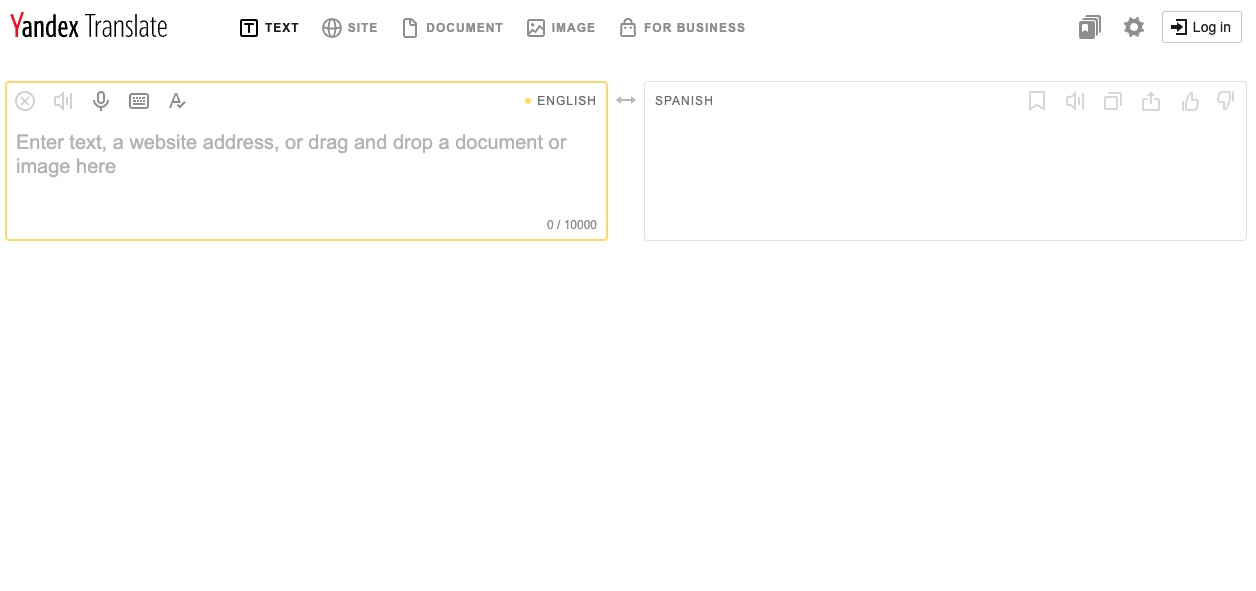The width and height of the screenshot is (1256, 591).
Task: Swap translation direction with the arrows
Action: click(x=626, y=100)
